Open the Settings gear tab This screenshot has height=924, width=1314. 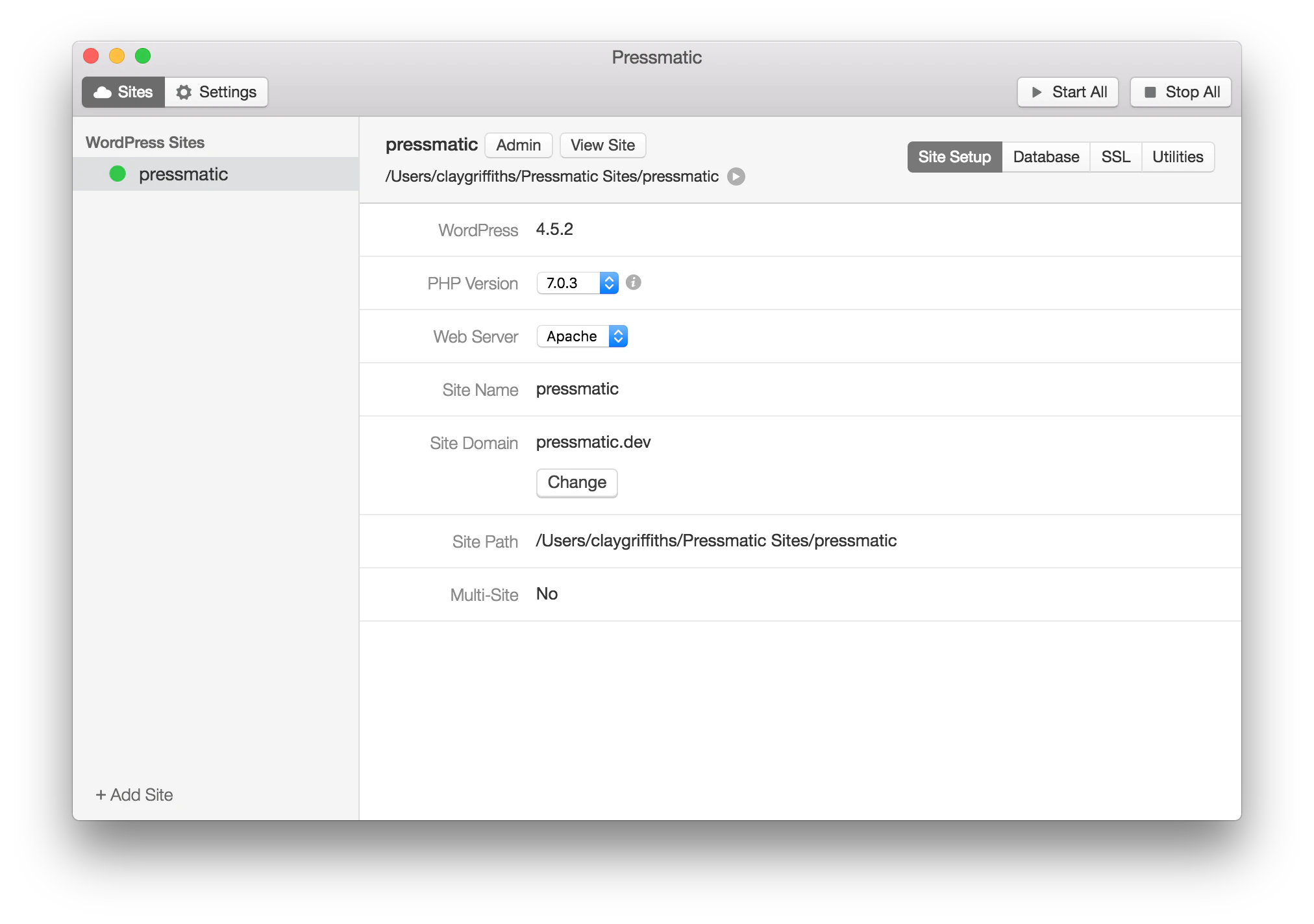tap(216, 92)
